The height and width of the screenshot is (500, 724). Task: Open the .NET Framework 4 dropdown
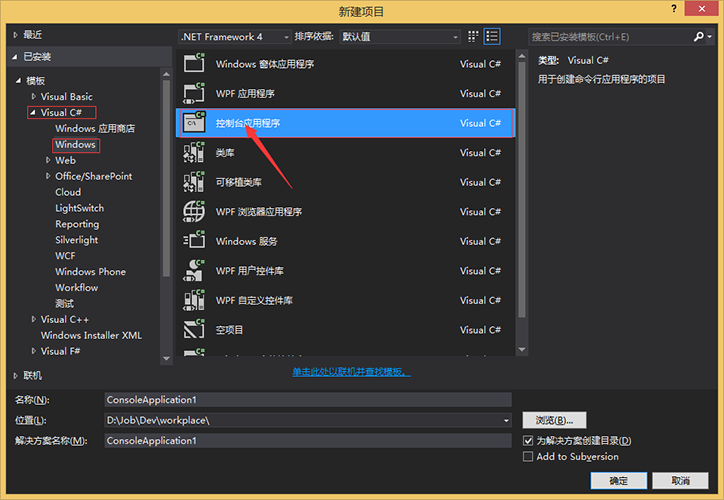click(235, 36)
